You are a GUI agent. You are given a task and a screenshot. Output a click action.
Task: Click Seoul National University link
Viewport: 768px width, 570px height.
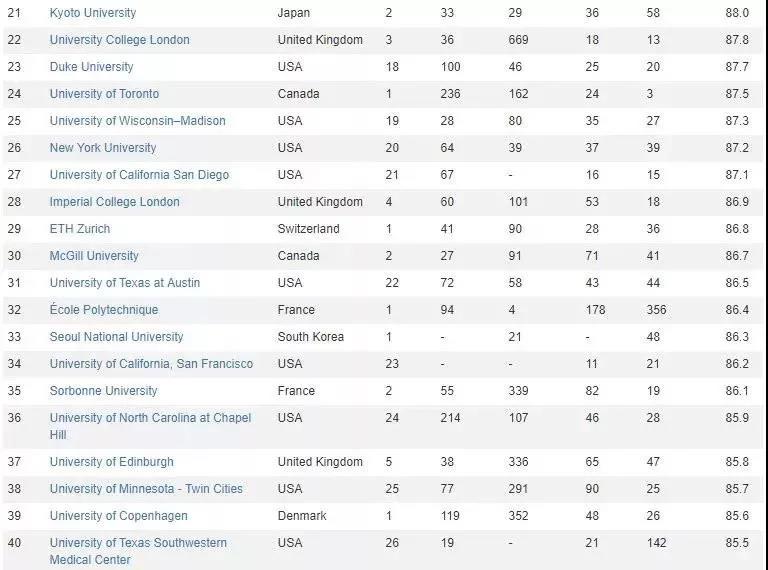click(117, 337)
